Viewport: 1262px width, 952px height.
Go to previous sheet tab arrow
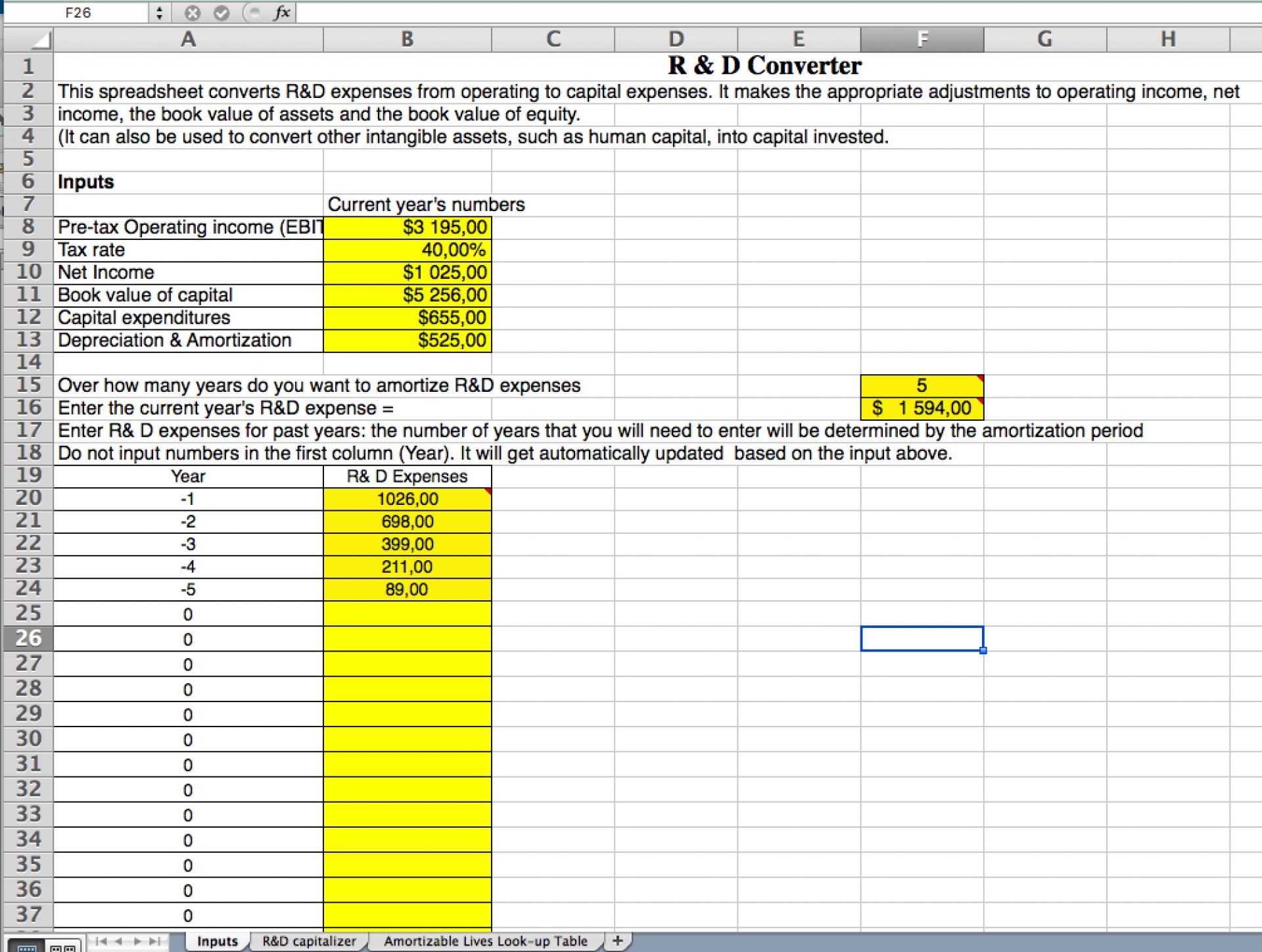119,941
